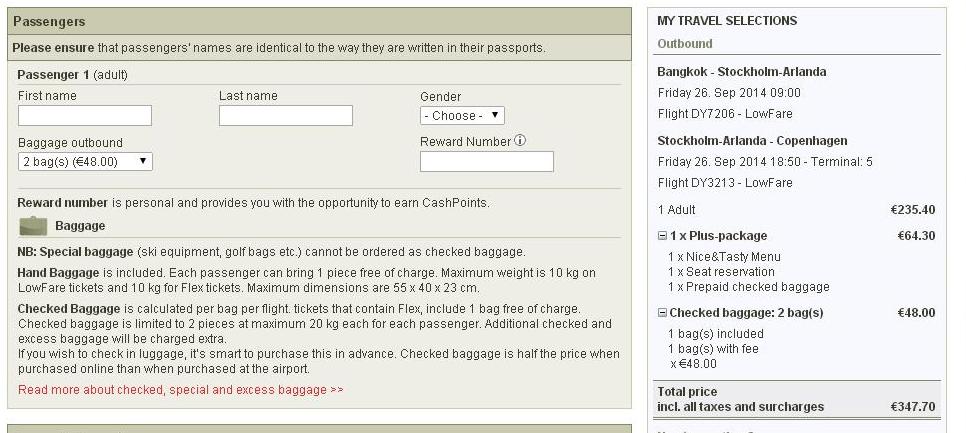
Task: Open the Read more about checked baggage link
Action: [x=180, y=389]
